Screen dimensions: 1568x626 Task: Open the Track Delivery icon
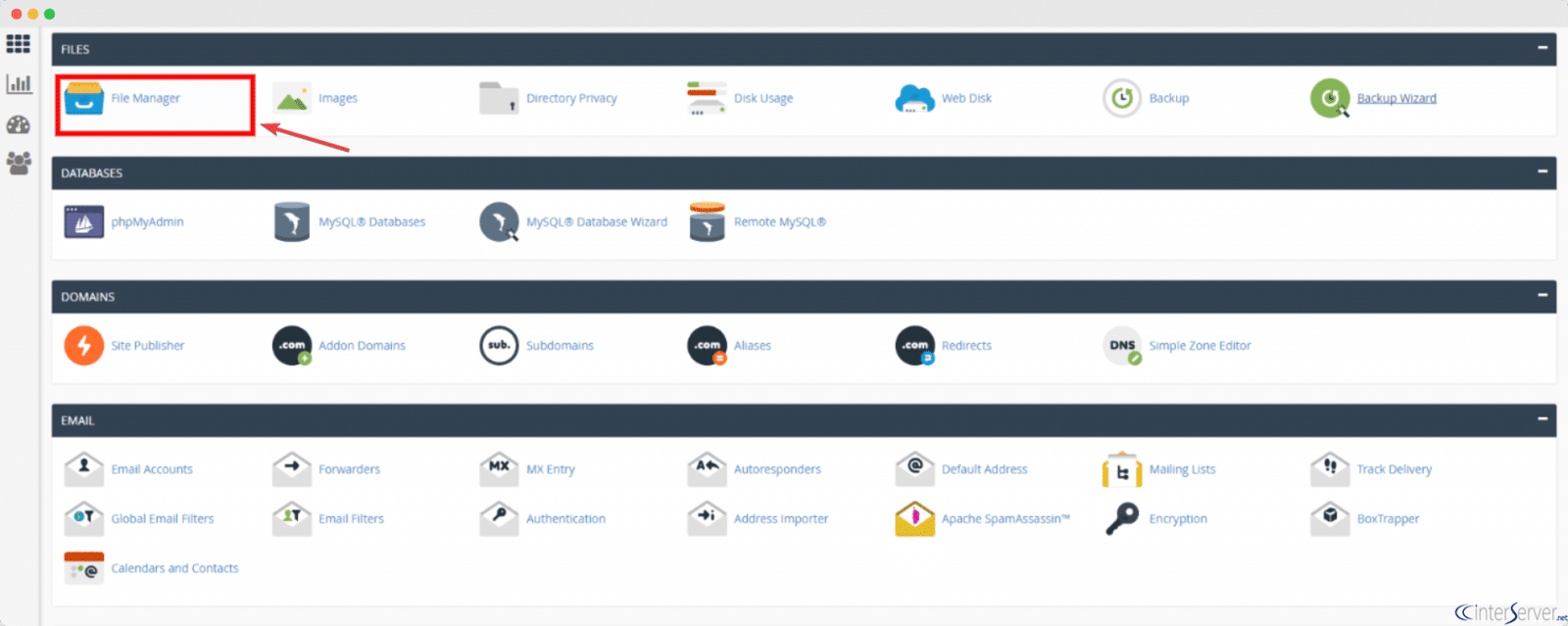(1330, 468)
